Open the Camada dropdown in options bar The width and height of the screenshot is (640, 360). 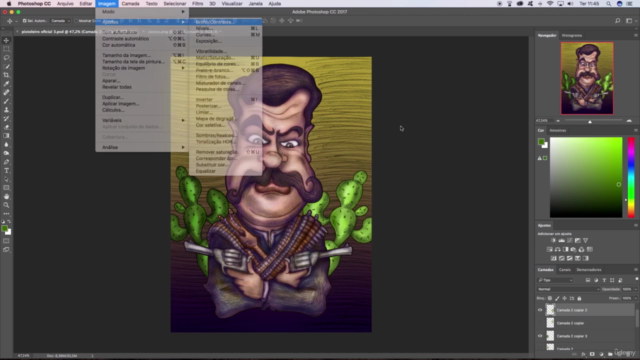pos(60,20)
